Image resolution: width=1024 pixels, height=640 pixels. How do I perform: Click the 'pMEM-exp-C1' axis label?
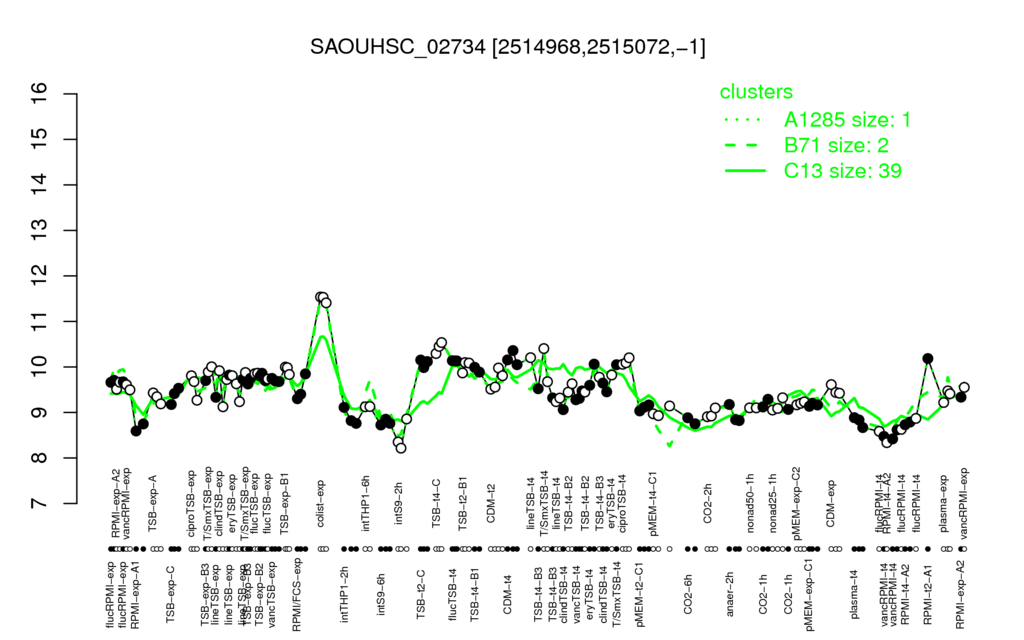point(808,594)
